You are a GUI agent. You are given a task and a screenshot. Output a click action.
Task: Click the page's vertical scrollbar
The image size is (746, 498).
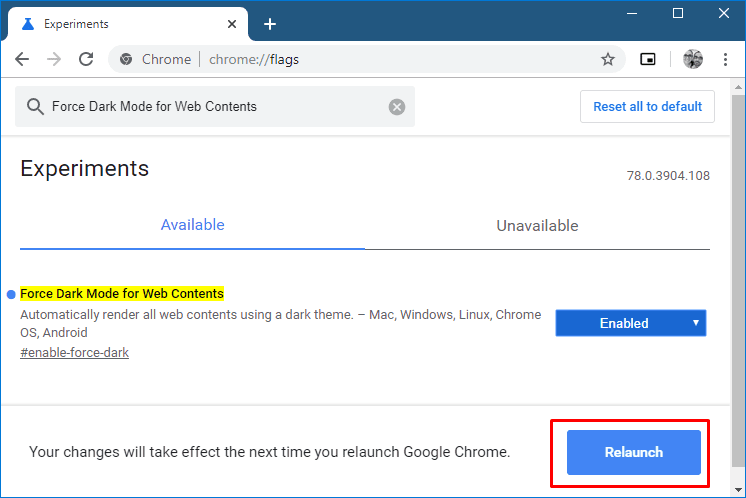738,250
